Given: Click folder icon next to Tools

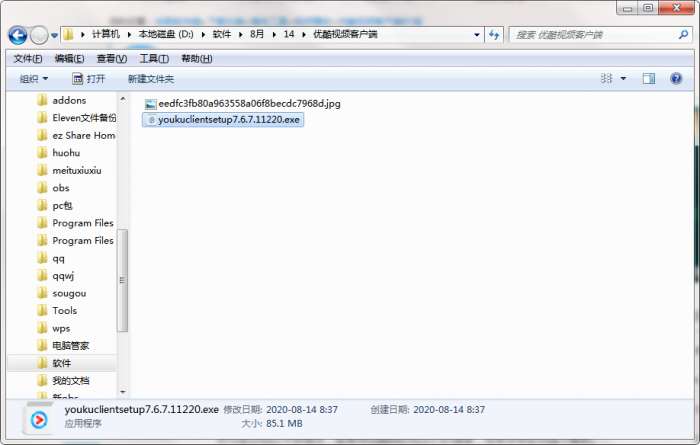Looking at the screenshot, I should tap(42, 310).
